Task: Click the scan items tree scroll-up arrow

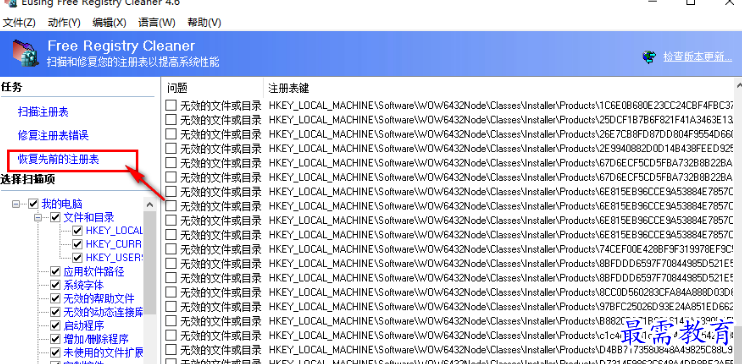Action: click(150, 204)
